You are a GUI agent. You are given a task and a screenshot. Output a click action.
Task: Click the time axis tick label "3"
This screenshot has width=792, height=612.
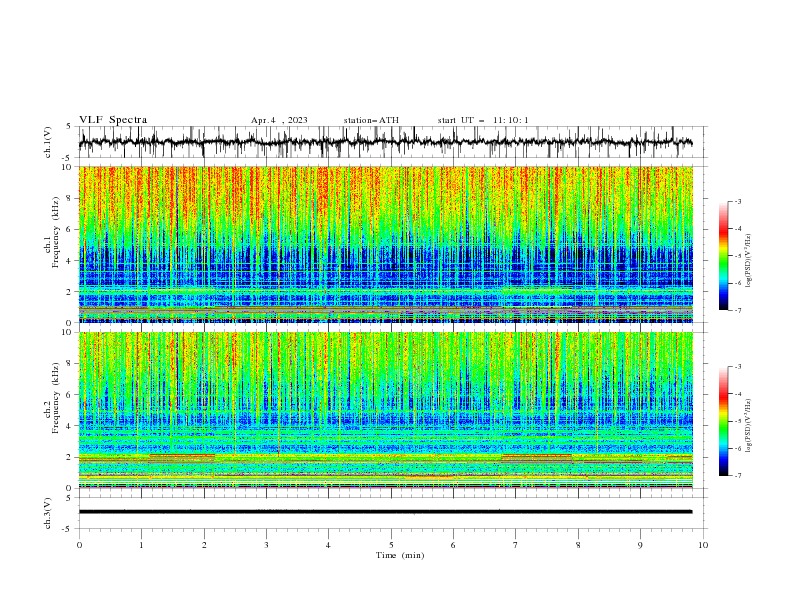coord(266,545)
